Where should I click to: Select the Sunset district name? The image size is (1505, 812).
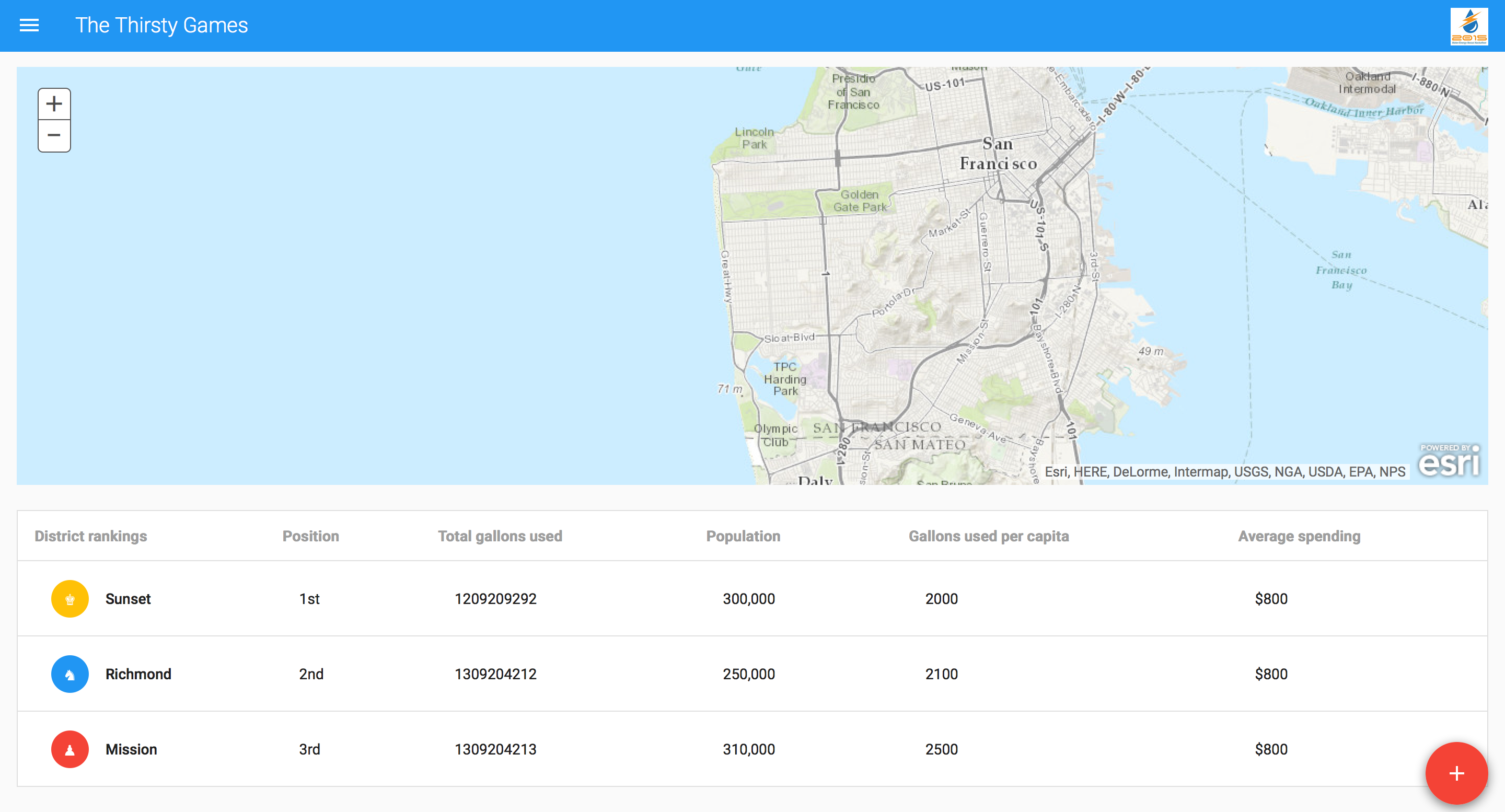click(x=128, y=599)
